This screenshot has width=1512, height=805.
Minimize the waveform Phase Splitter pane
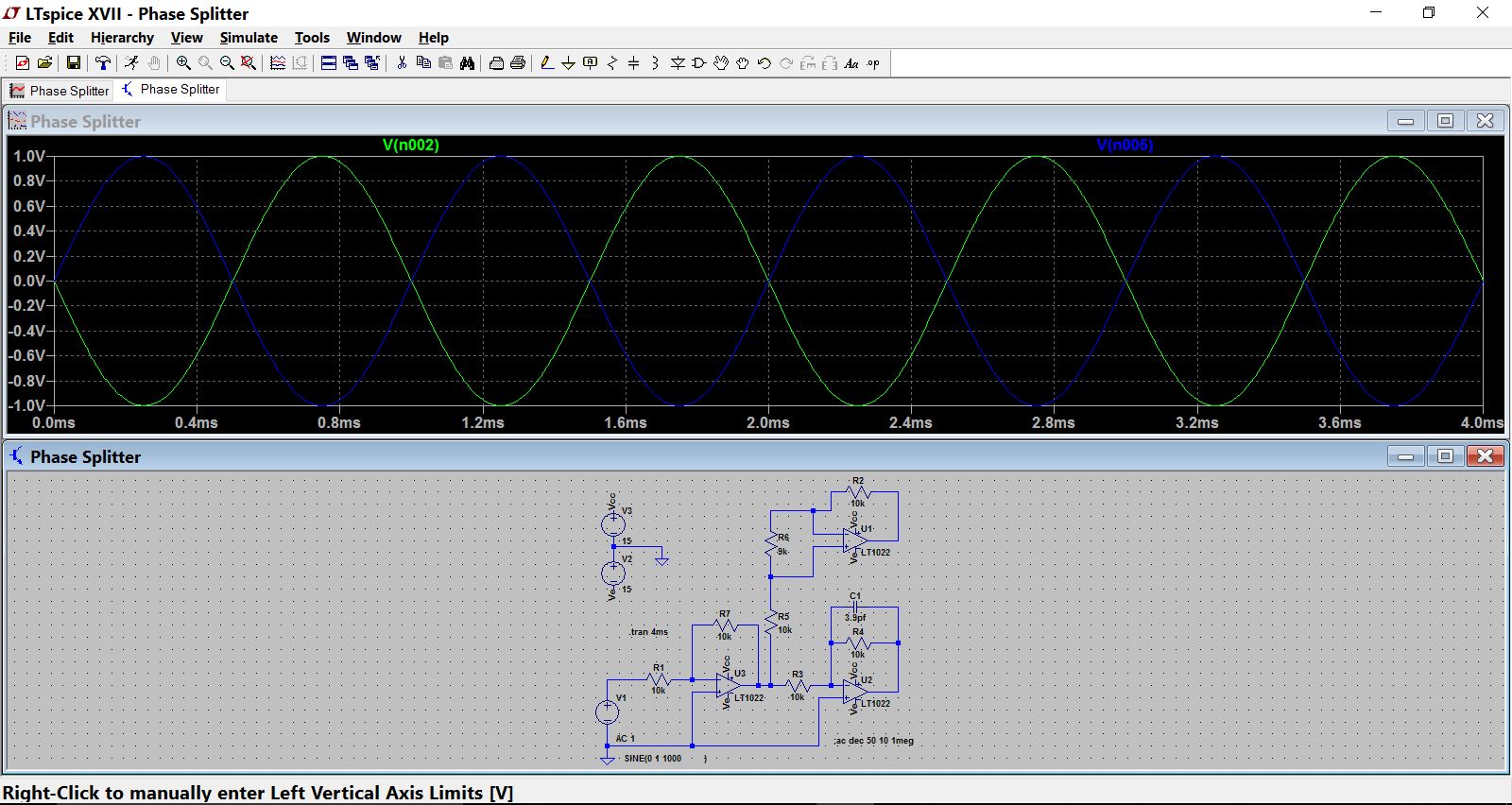click(x=1405, y=121)
